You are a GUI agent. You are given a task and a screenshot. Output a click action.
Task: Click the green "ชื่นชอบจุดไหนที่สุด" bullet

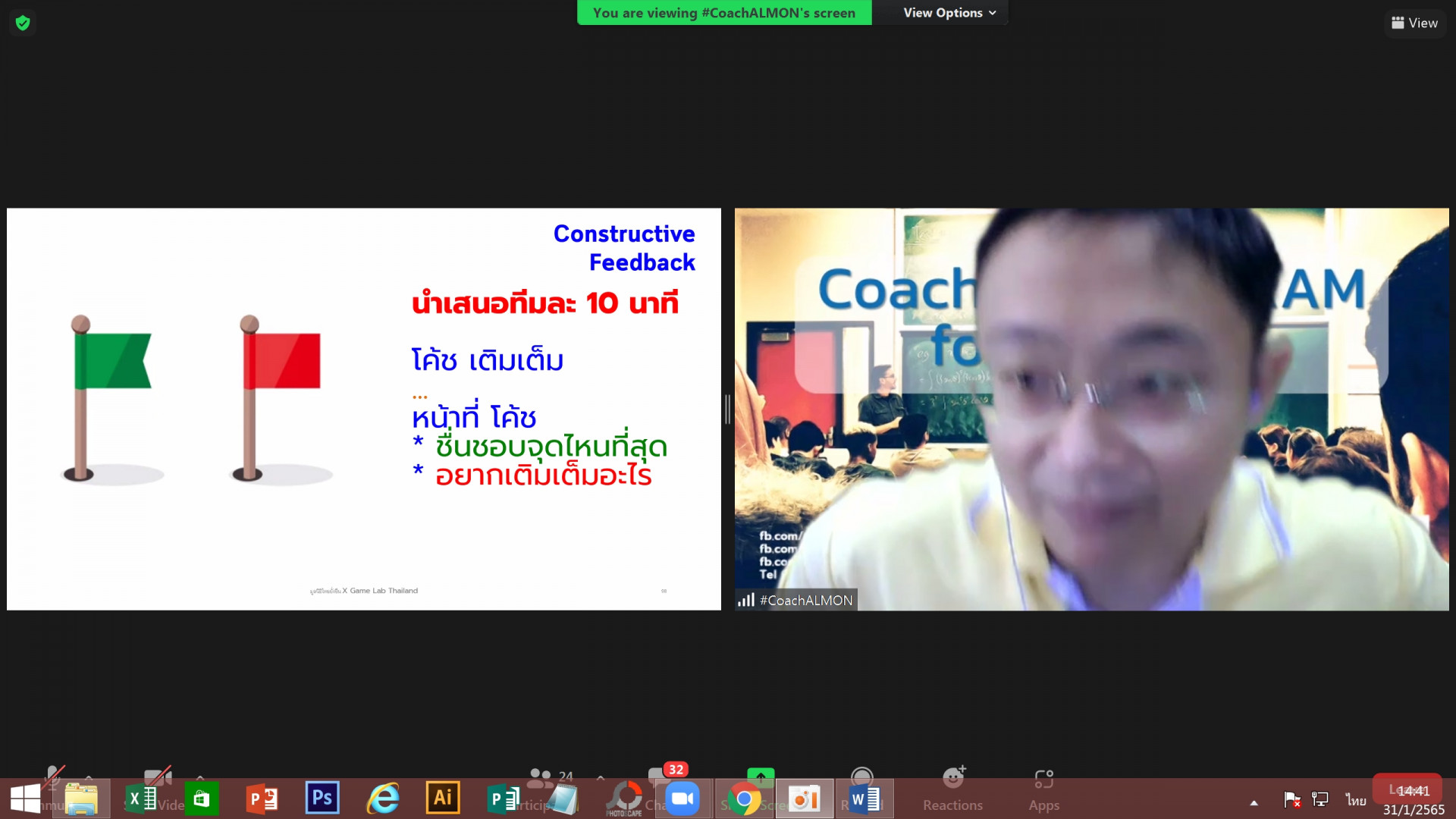[551, 446]
